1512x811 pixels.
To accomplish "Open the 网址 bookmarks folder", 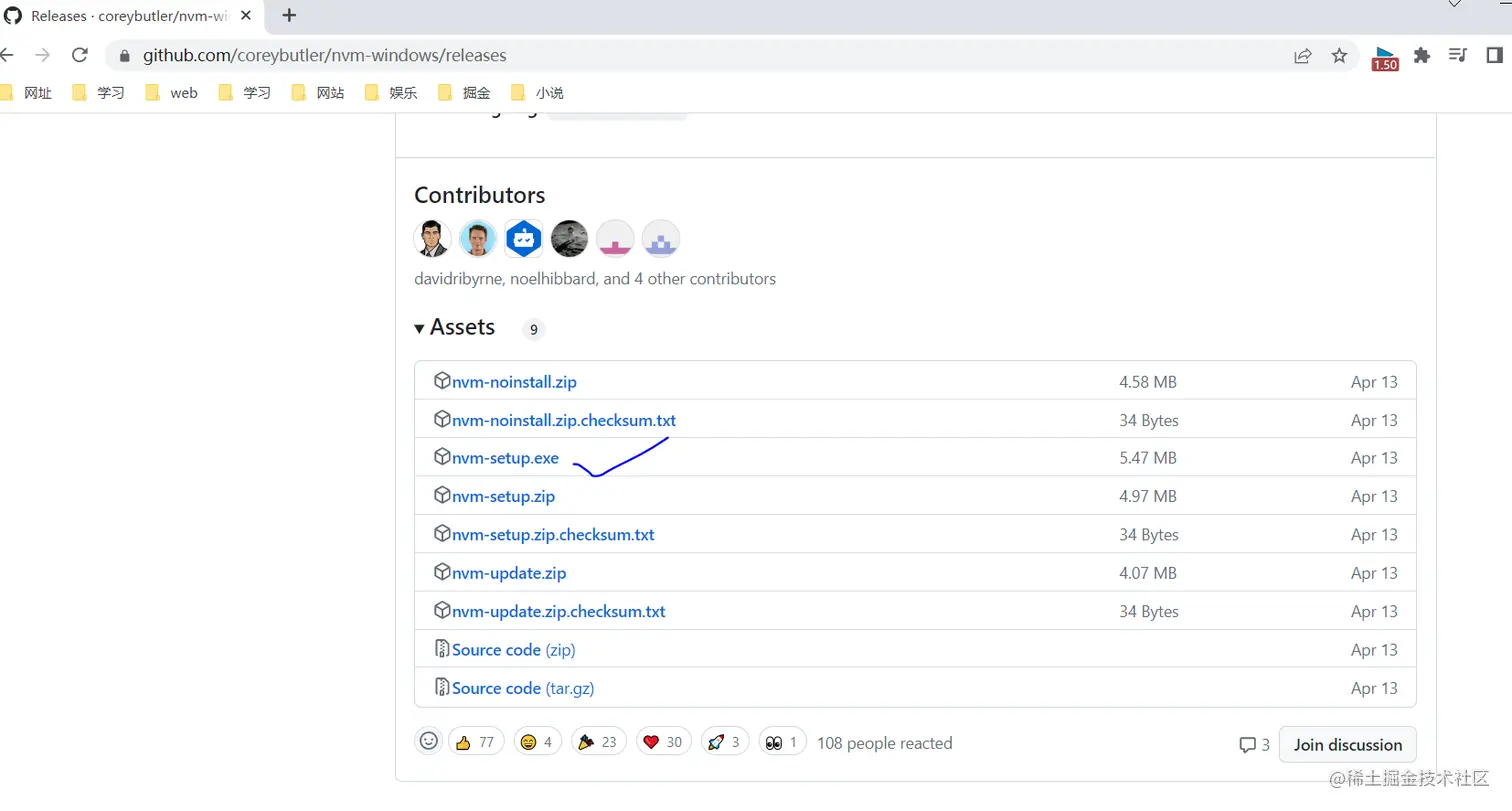I will tap(26, 93).
